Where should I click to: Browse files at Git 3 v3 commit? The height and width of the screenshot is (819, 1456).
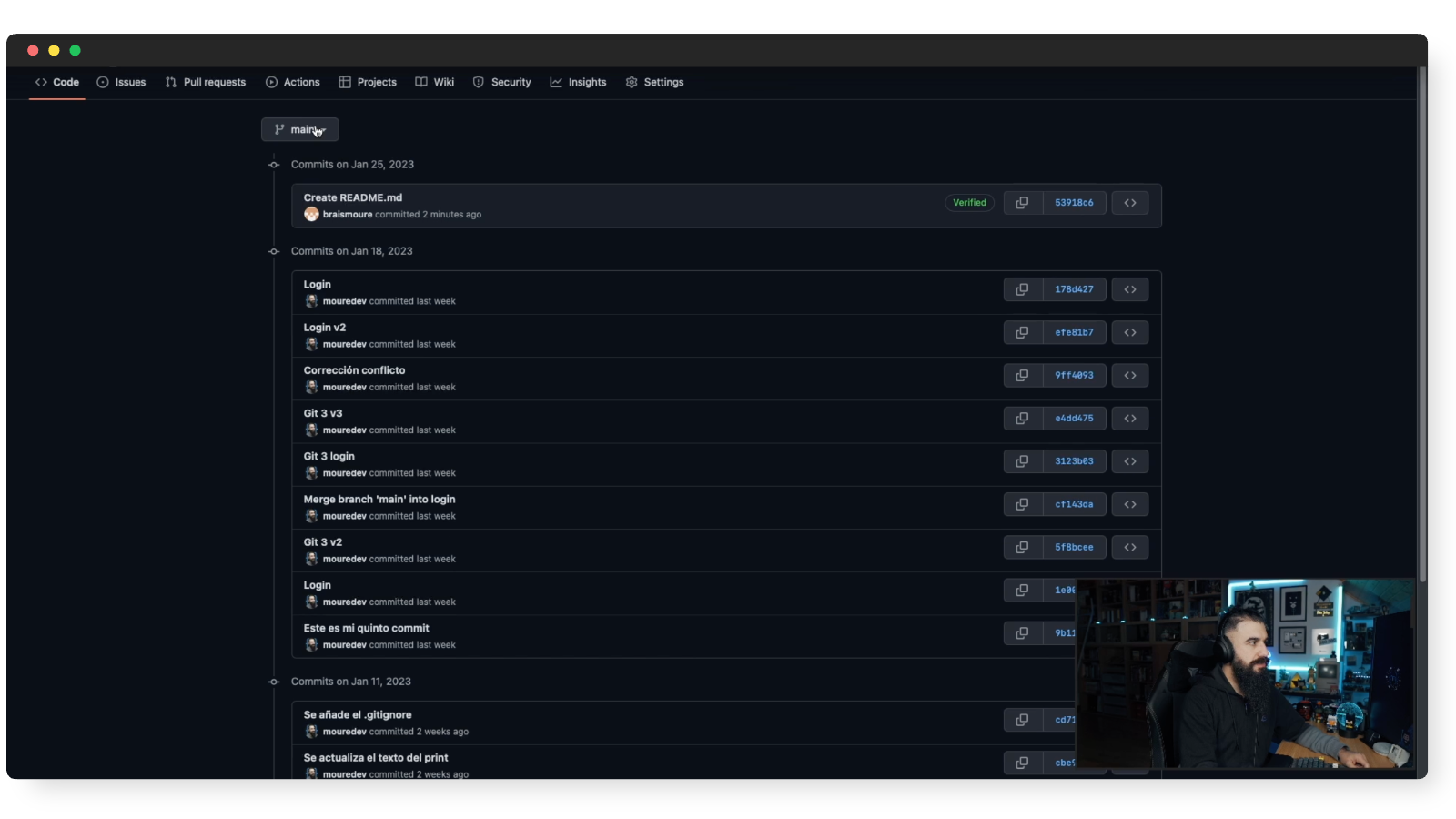coord(1130,419)
